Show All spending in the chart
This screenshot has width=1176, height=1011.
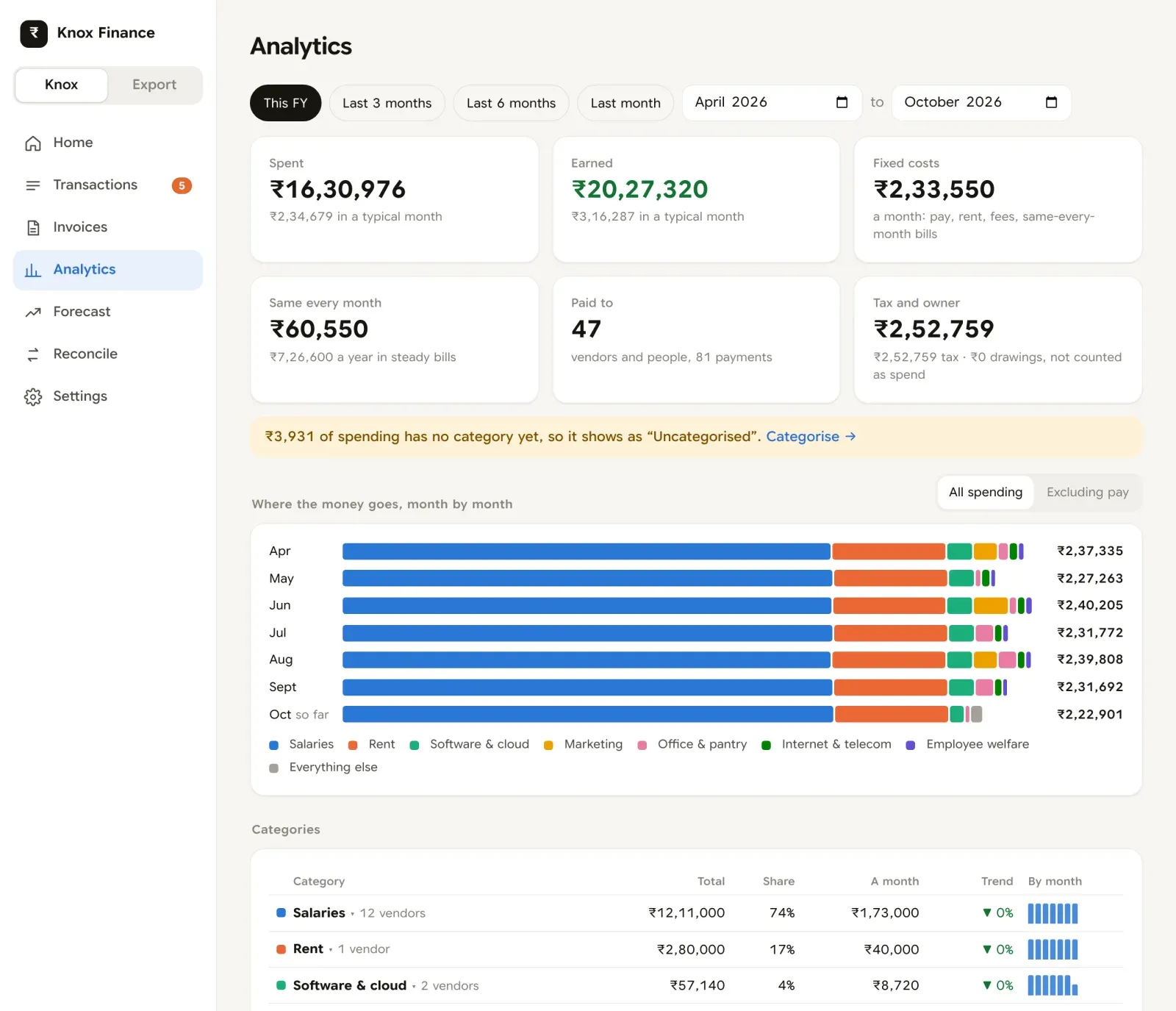[986, 492]
